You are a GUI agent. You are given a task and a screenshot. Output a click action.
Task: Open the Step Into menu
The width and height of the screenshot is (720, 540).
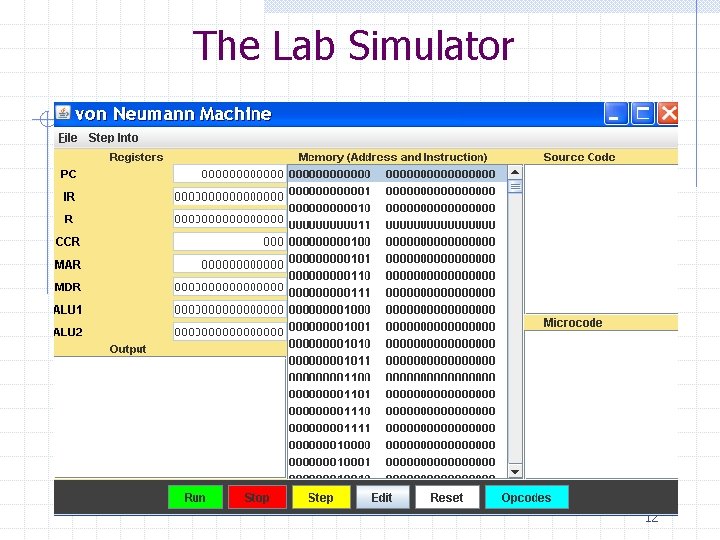pyautogui.click(x=113, y=138)
